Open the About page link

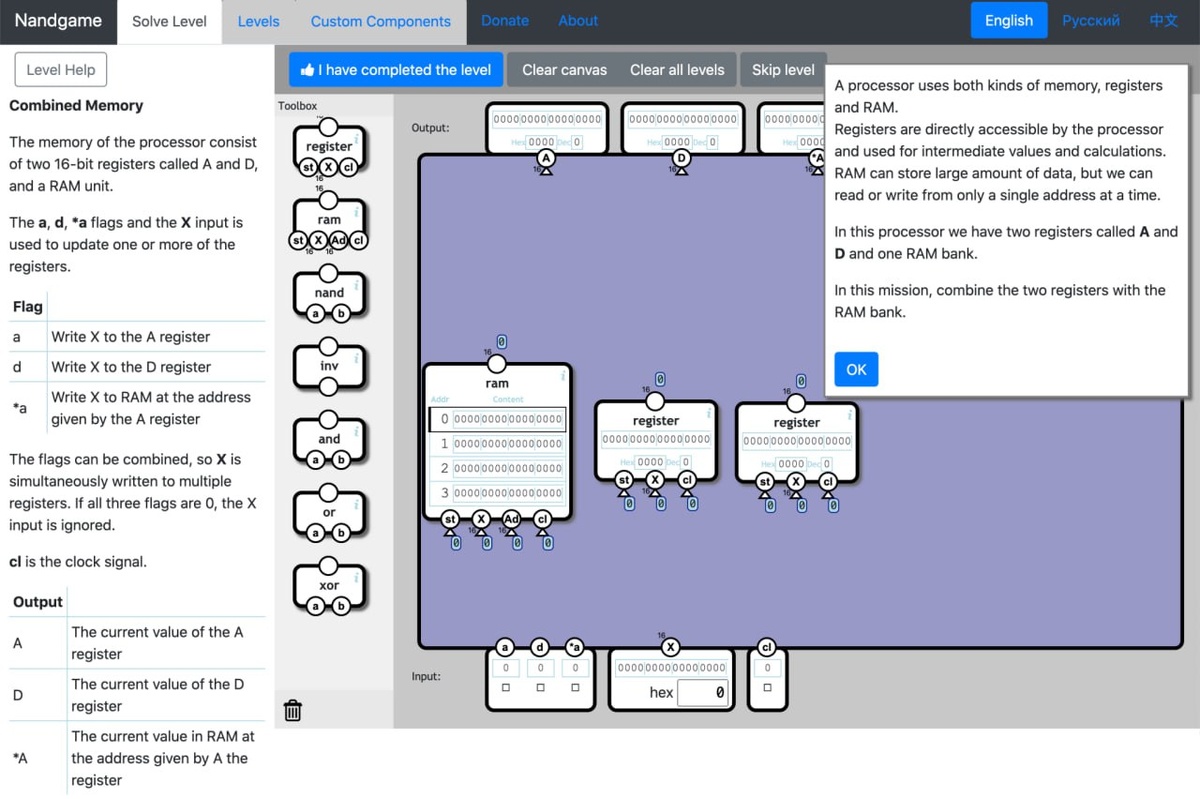(x=578, y=20)
